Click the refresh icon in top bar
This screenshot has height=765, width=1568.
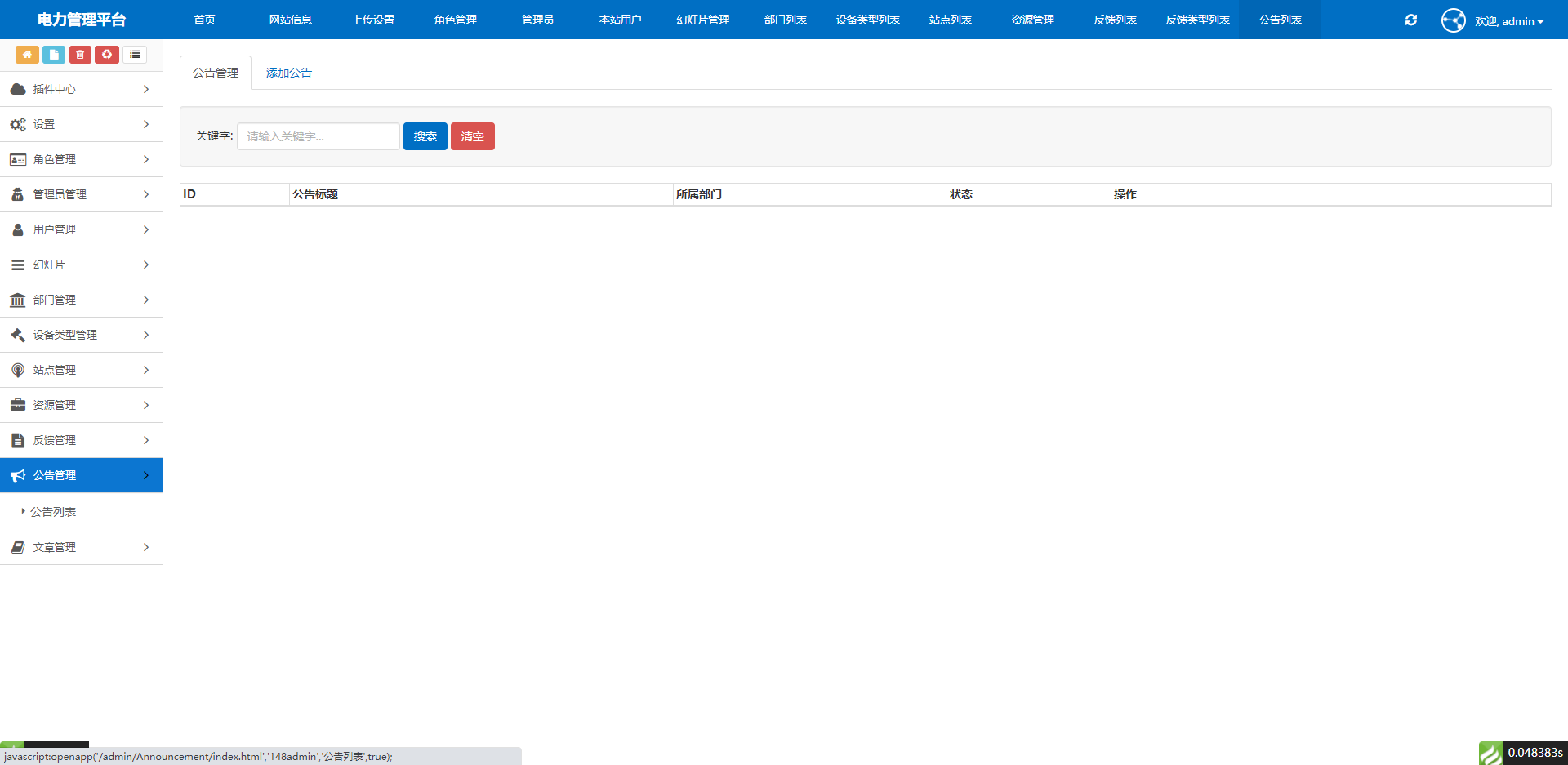1410,20
